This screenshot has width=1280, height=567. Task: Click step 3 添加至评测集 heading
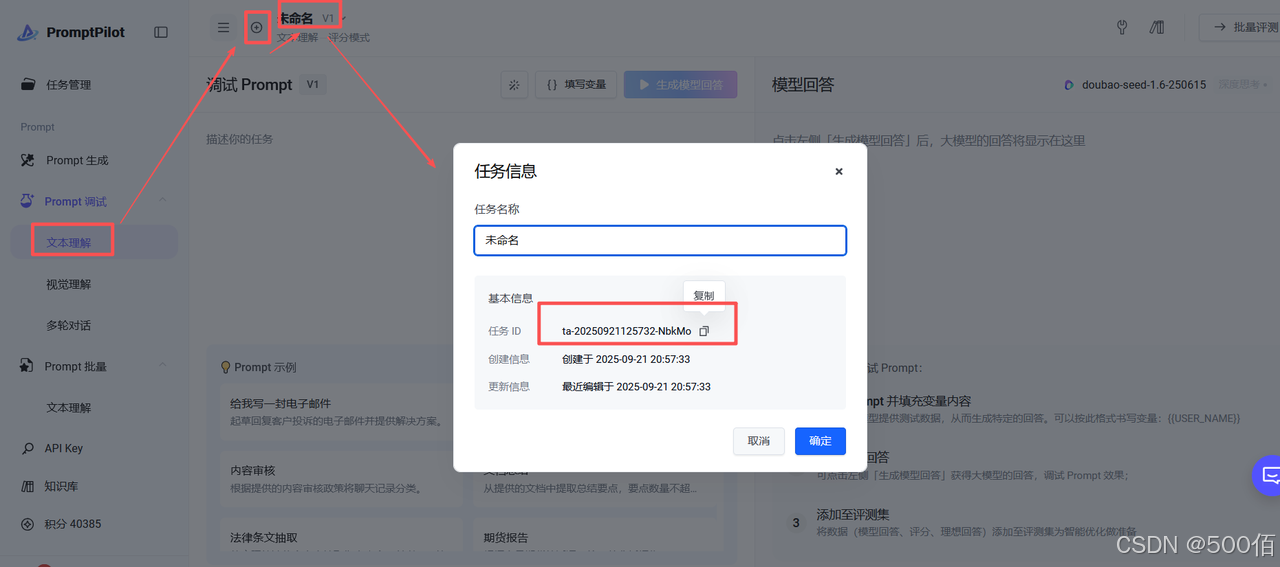pyautogui.click(x=853, y=514)
